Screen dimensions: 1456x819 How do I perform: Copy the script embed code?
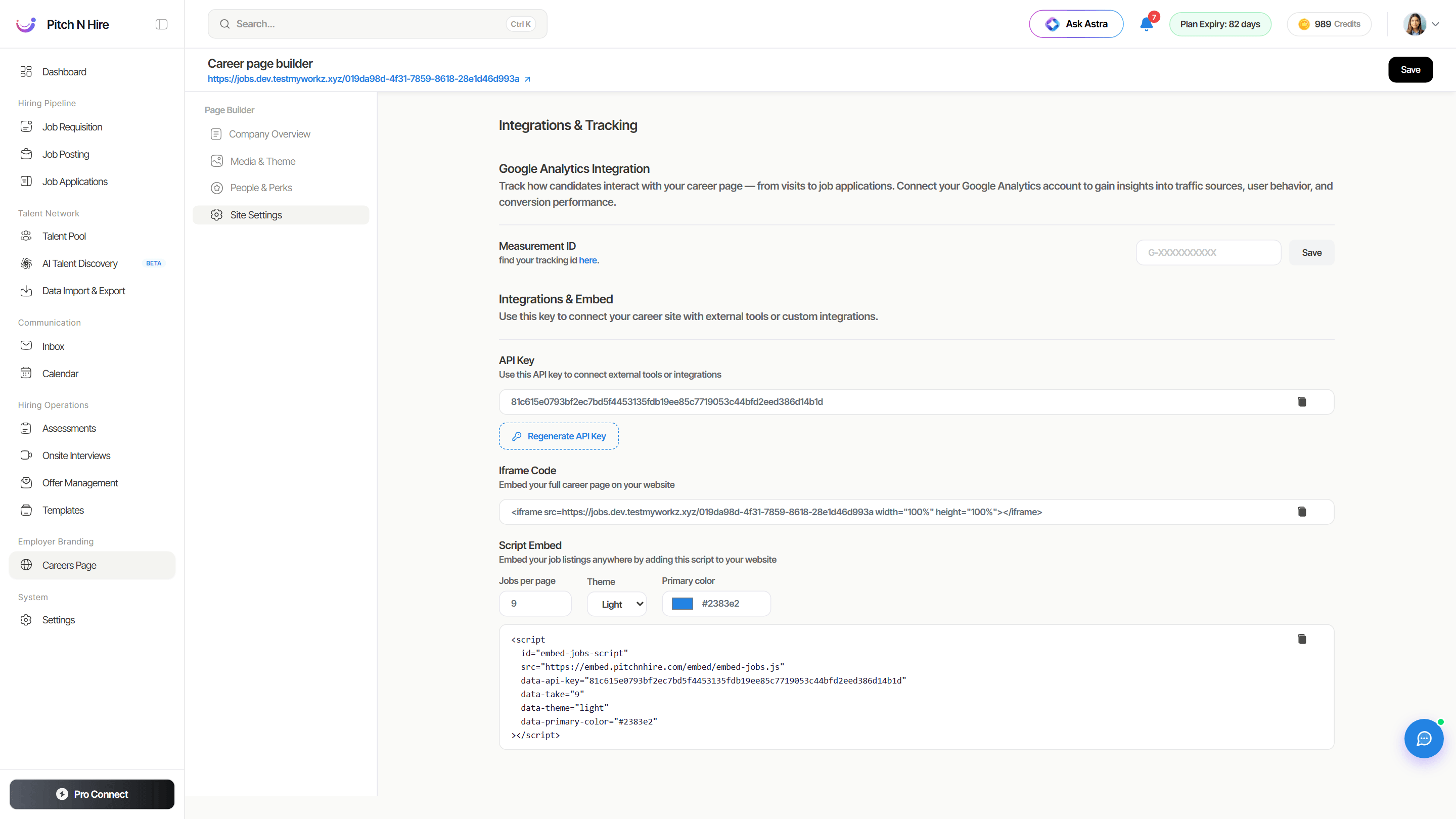(1302, 639)
